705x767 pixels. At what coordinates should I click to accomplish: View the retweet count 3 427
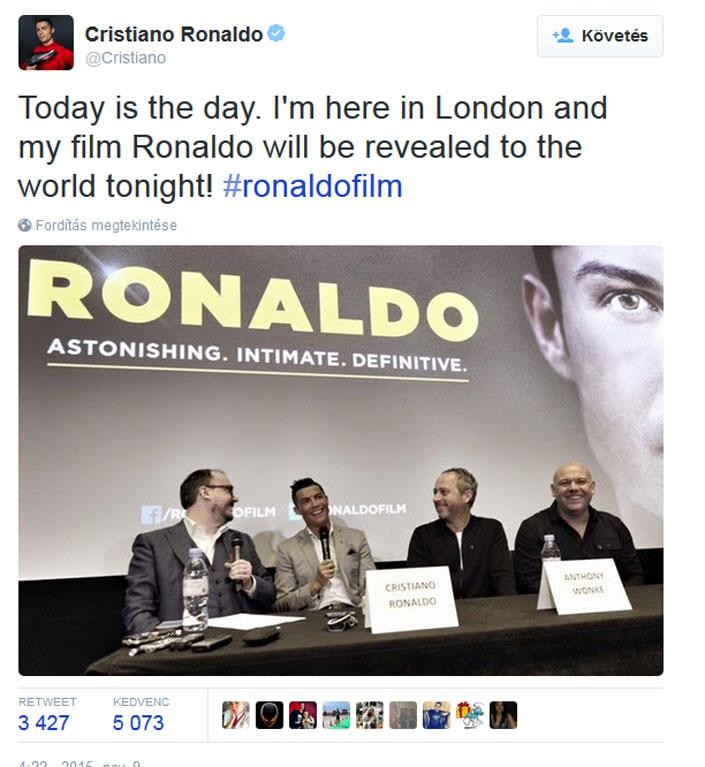(44, 723)
